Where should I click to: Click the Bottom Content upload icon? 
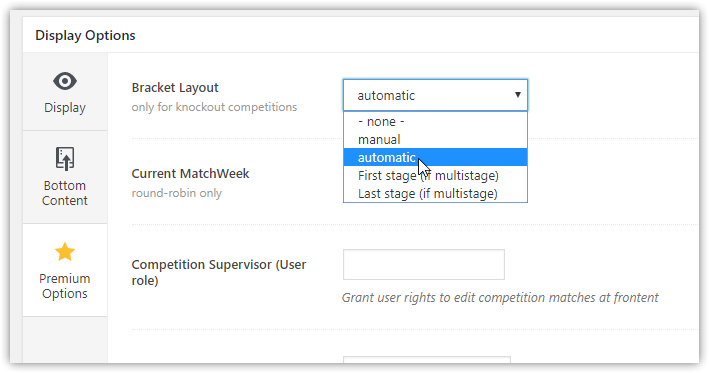[65, 159]
